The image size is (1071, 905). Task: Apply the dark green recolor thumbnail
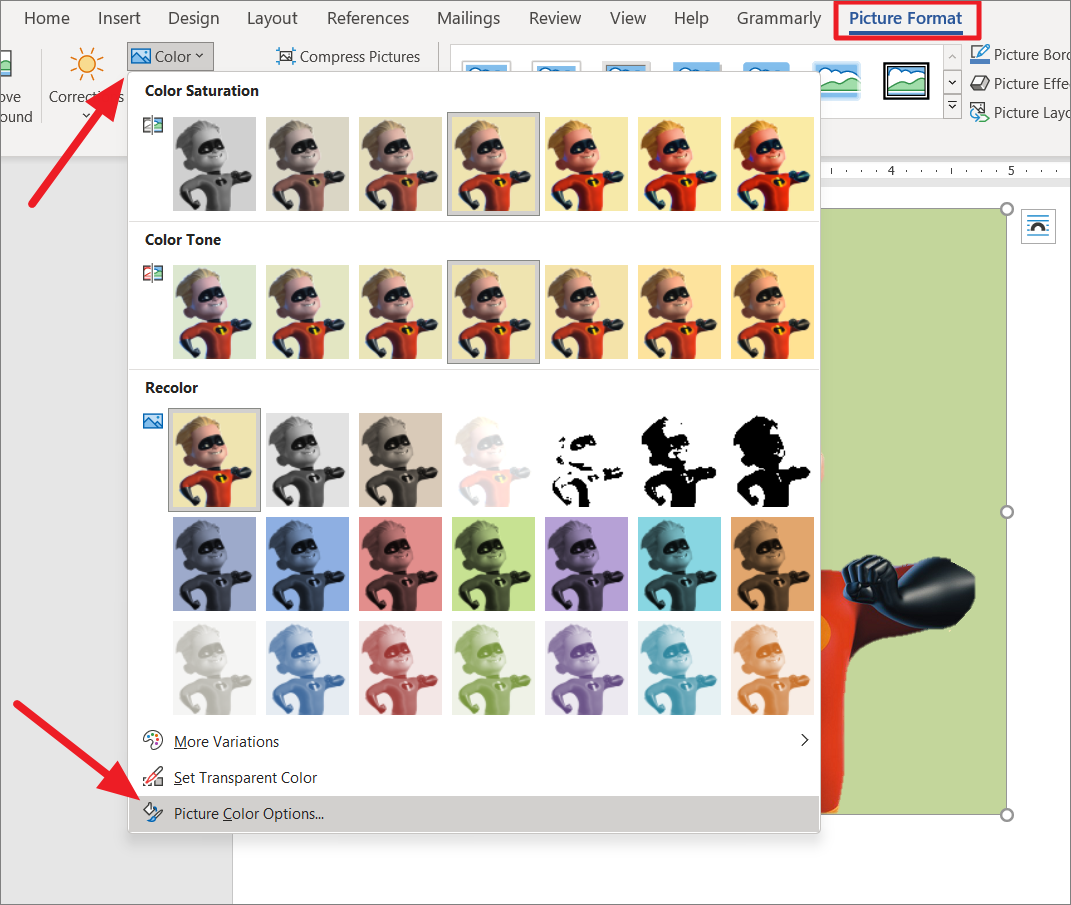[x=493, y=564]
